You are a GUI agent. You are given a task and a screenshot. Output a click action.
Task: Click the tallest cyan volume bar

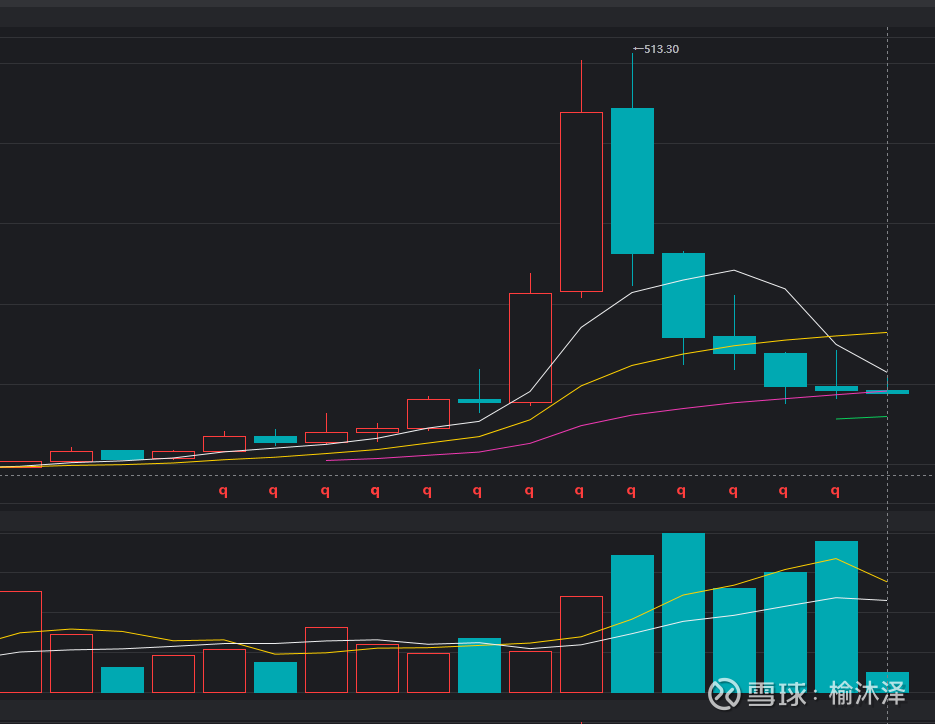[683, 612]
